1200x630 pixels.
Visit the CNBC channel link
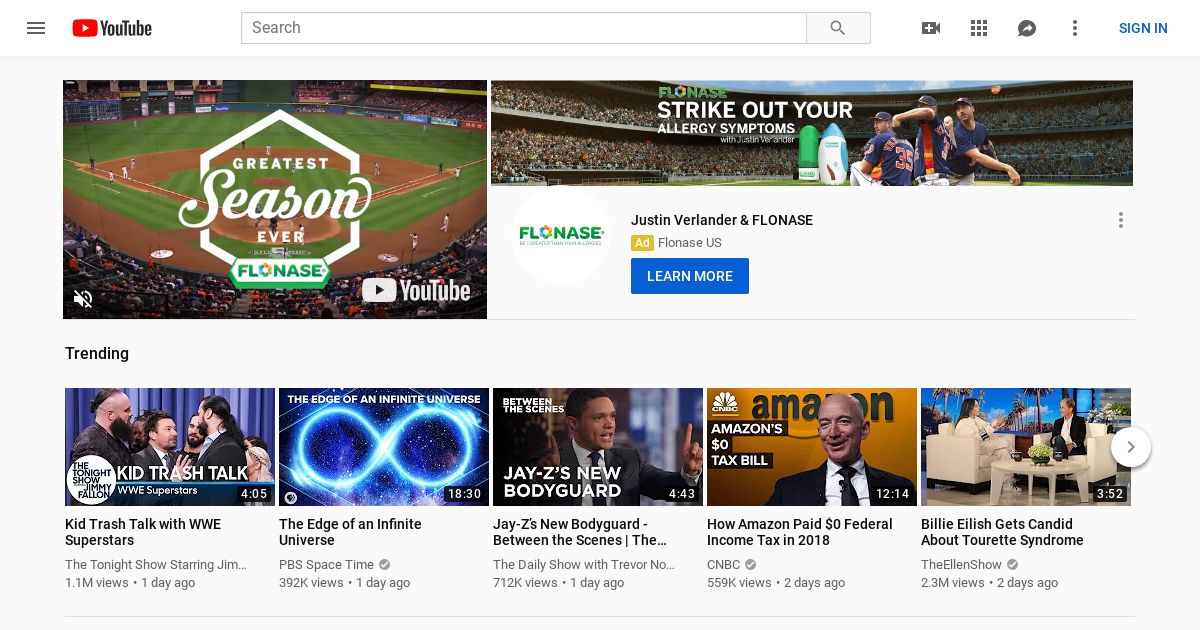point(724,565)
